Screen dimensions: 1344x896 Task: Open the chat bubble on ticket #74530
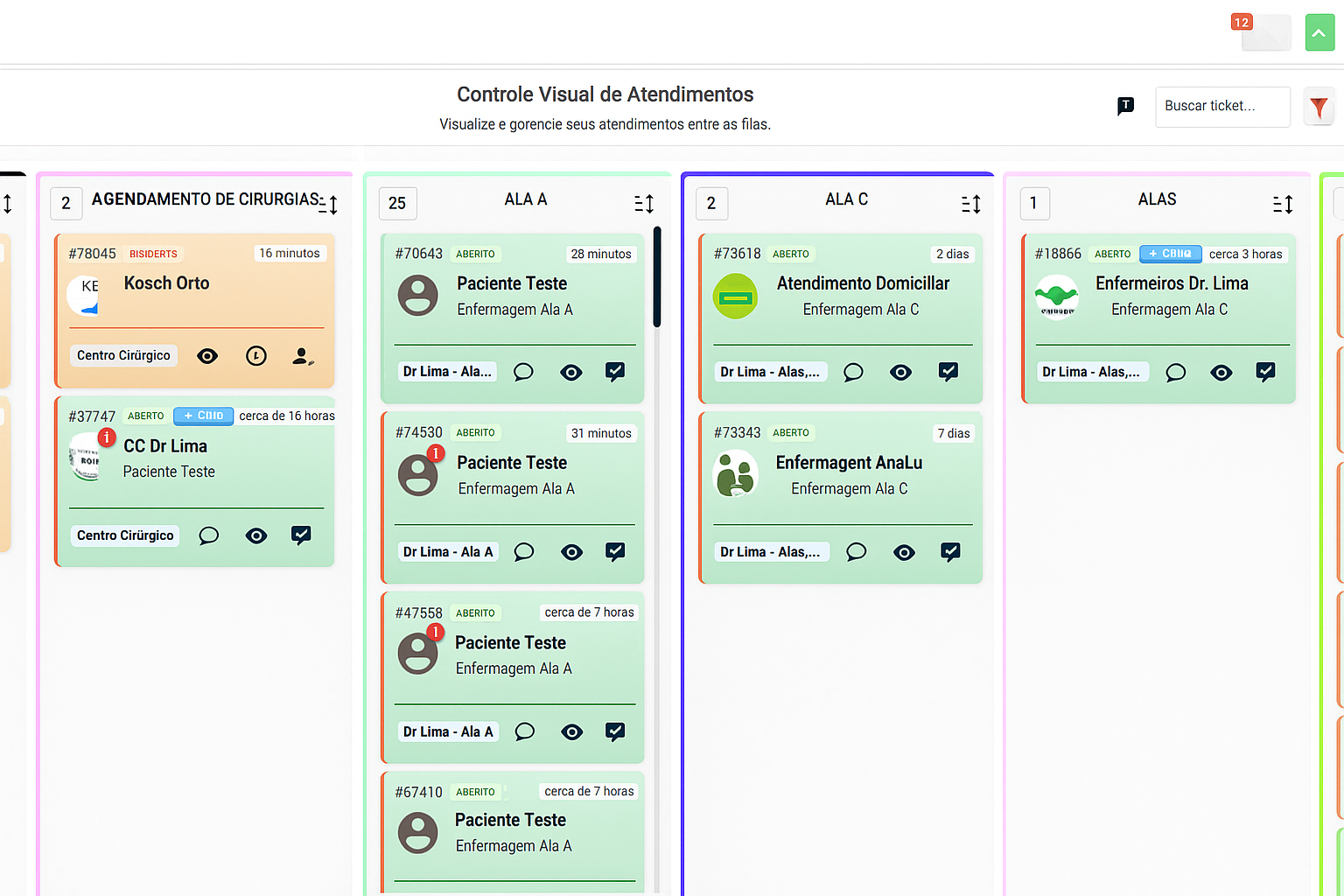pyautogui.click(x=523, y=552)
